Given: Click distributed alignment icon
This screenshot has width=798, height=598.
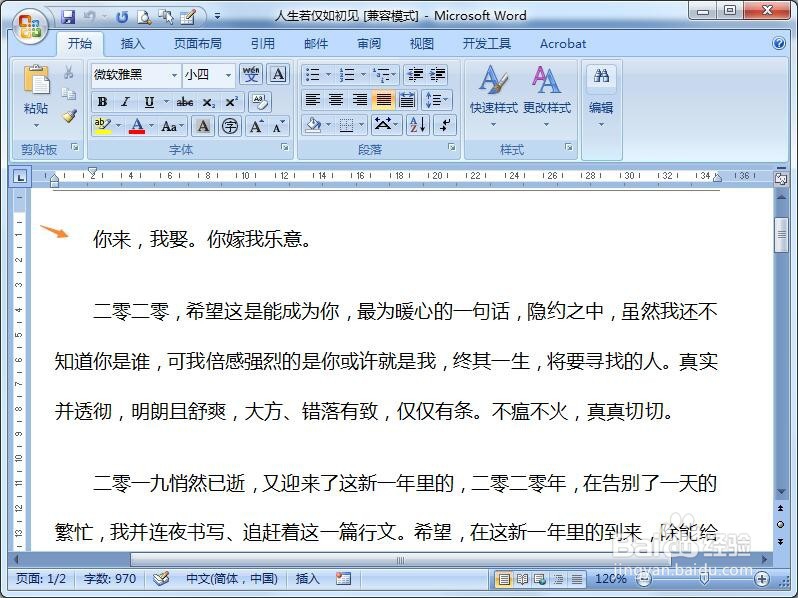Looking at the screenshot, I should click(x=407, y=100).
